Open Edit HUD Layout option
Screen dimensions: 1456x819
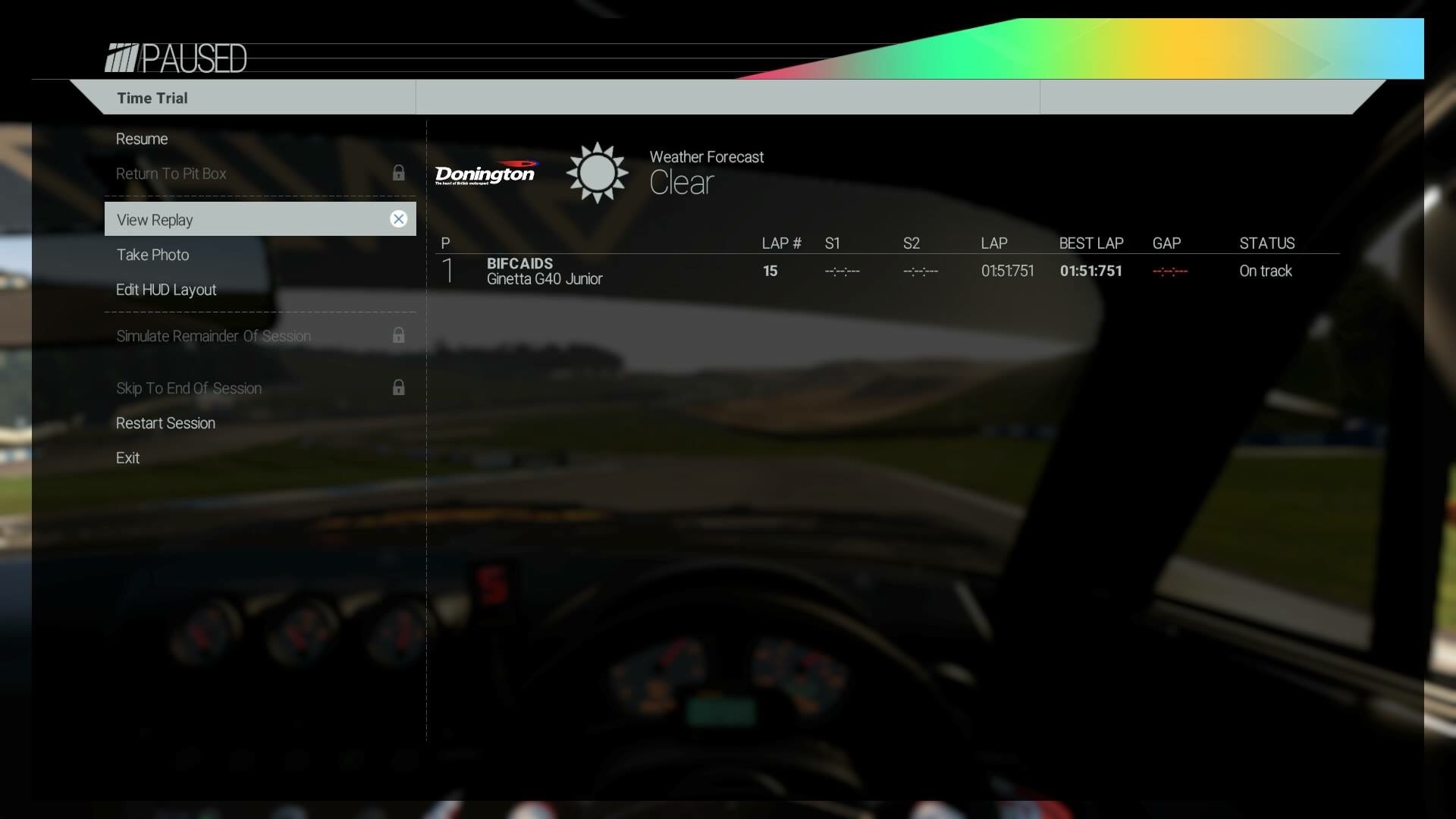(166, 290)
